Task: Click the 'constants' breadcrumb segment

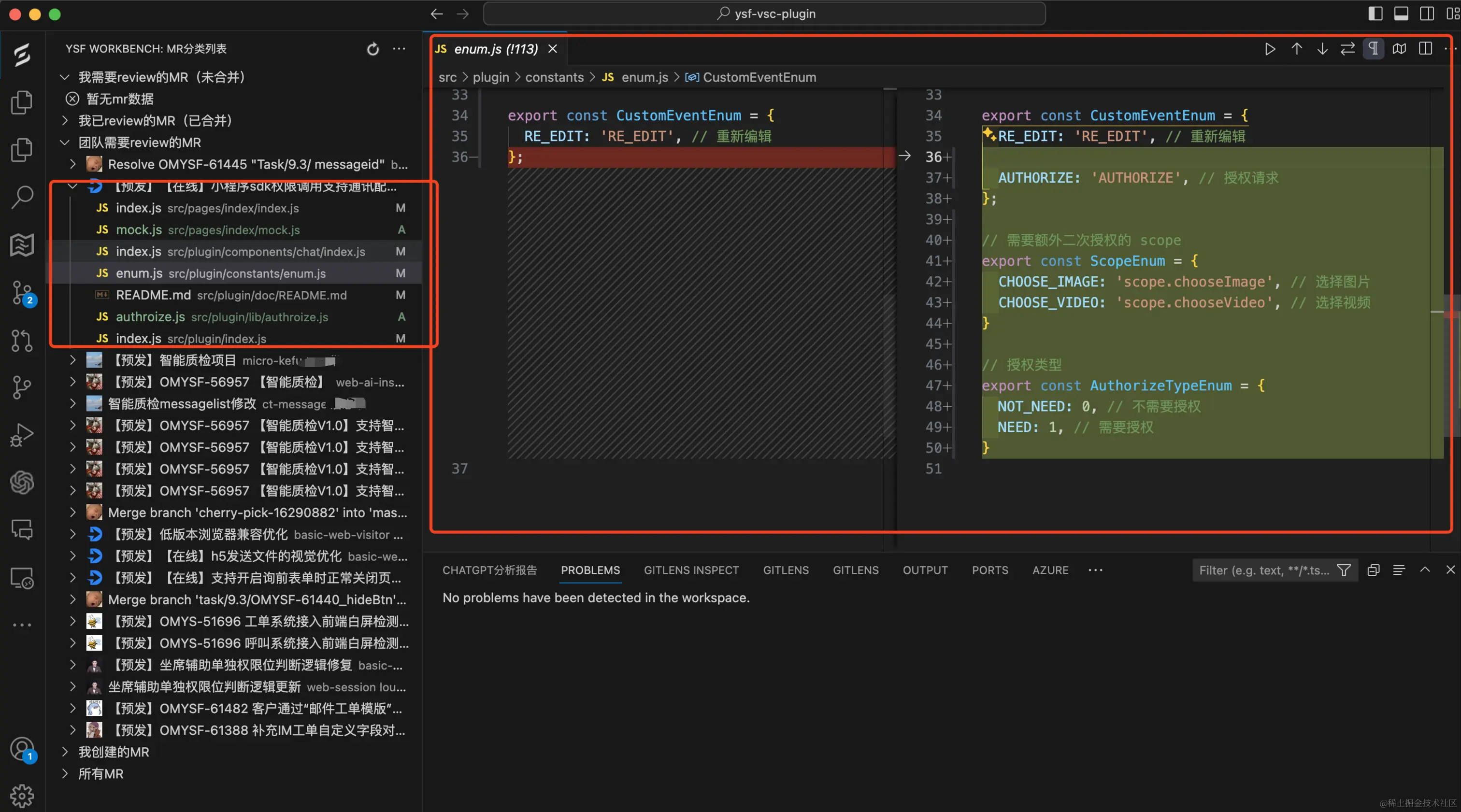Action: tap(554, 77)
